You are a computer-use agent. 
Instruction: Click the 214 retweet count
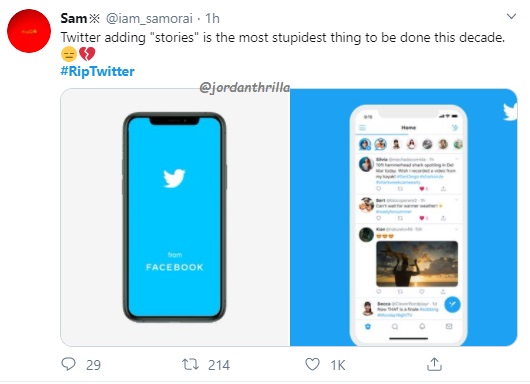click(219, 365)
